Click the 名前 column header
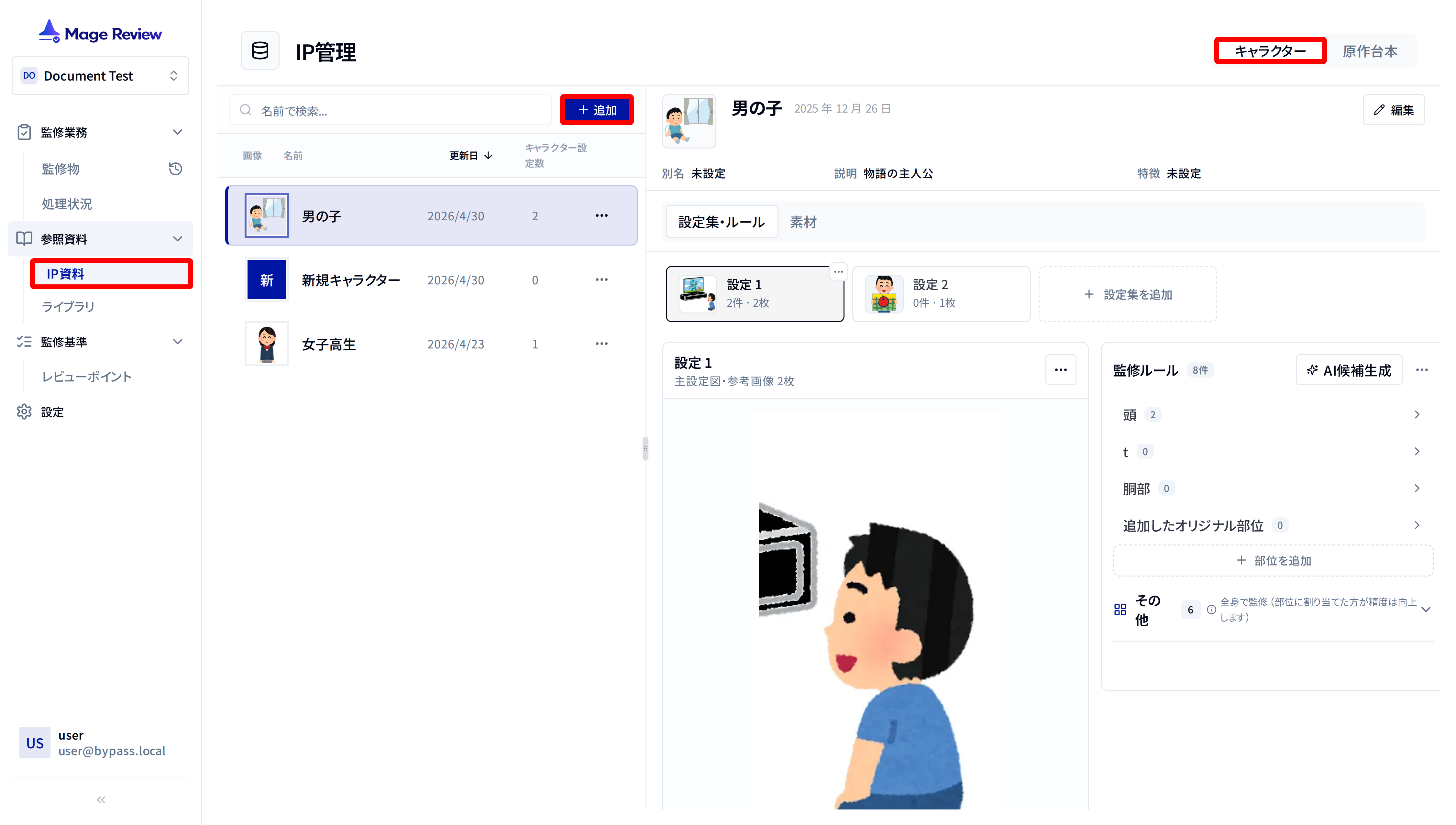 click(x=293, y=155)
